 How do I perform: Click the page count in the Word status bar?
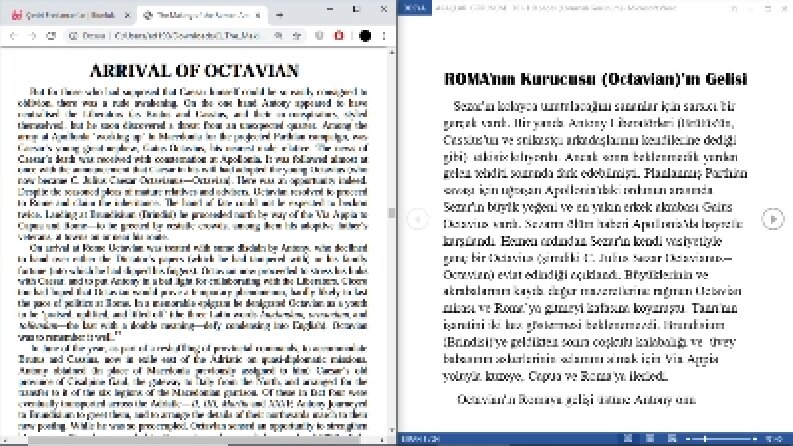pos(421,439)
